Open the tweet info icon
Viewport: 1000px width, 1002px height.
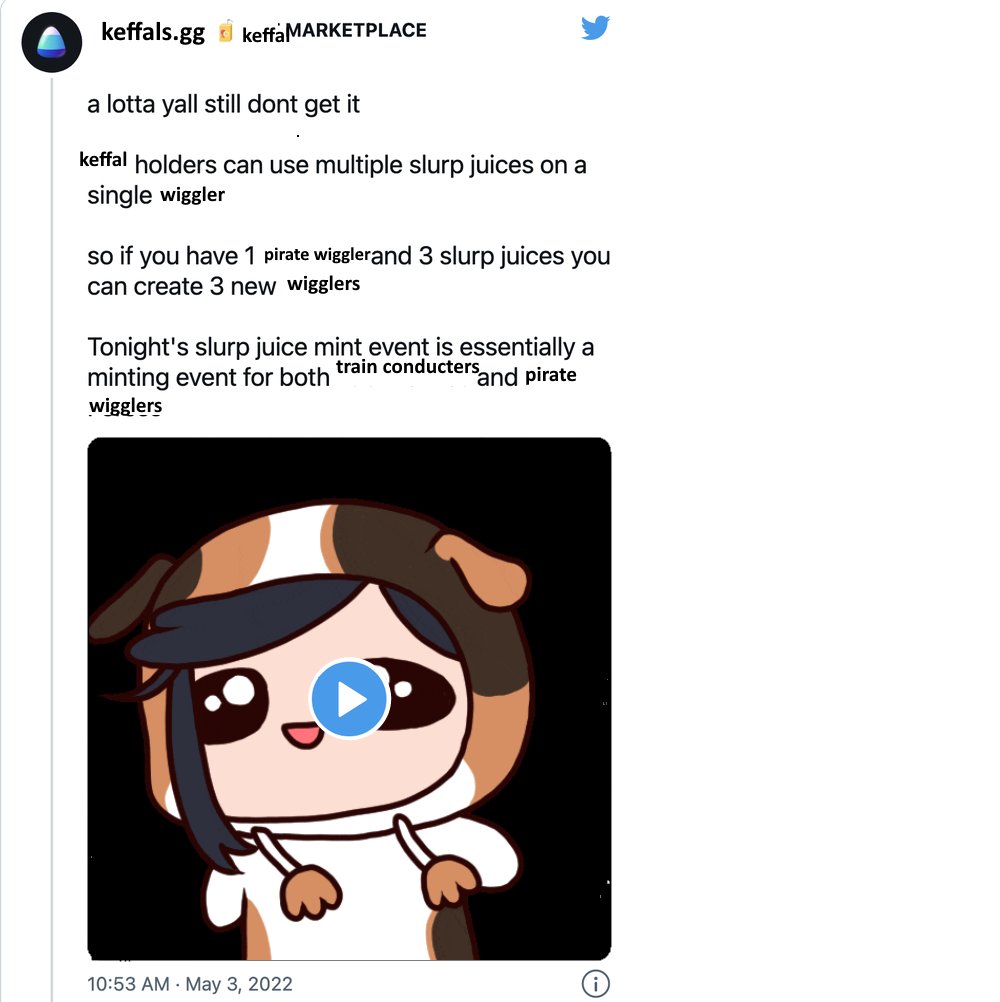pyautogui.click(x=596, y=983)
